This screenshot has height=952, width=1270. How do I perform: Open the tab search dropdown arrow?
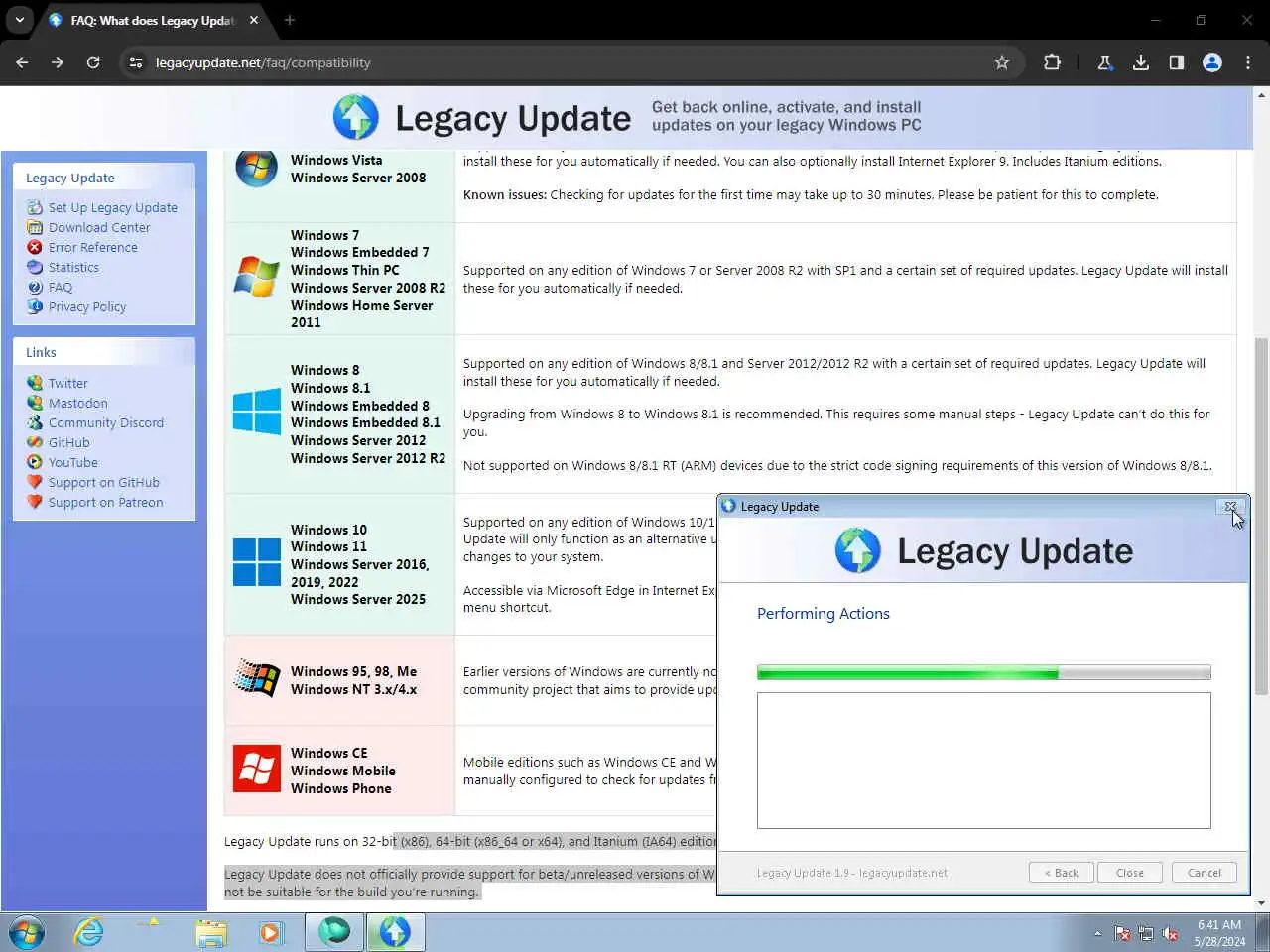(x=20, y=20)
